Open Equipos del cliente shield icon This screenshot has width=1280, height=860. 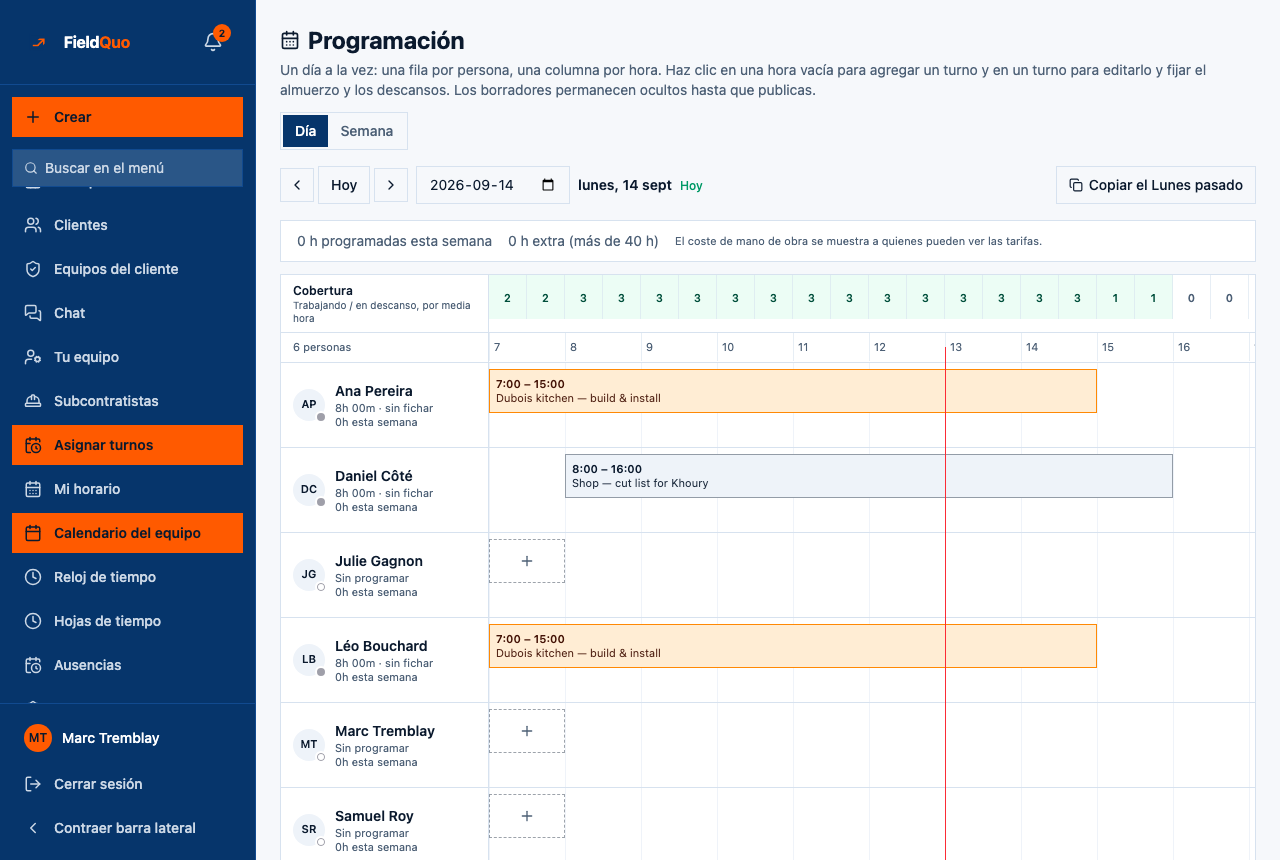click(33, 269)
